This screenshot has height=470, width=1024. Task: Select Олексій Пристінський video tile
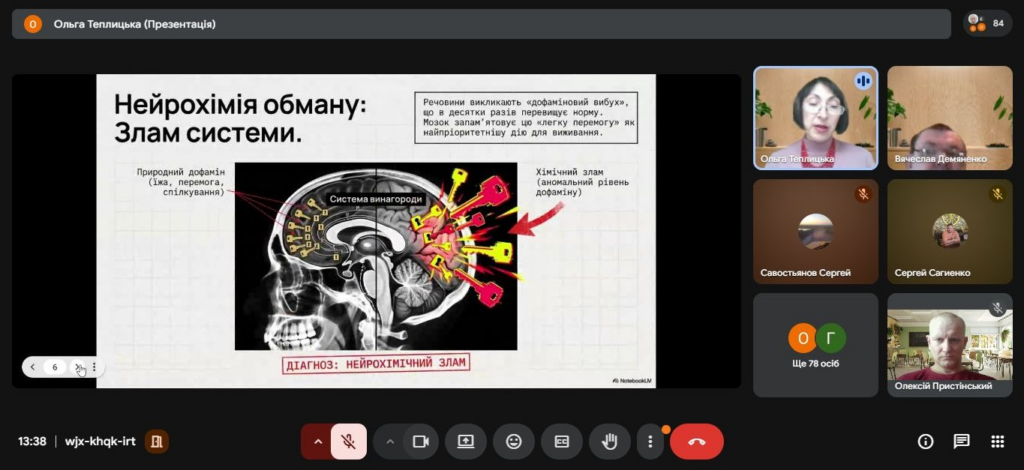click(949, 344)
